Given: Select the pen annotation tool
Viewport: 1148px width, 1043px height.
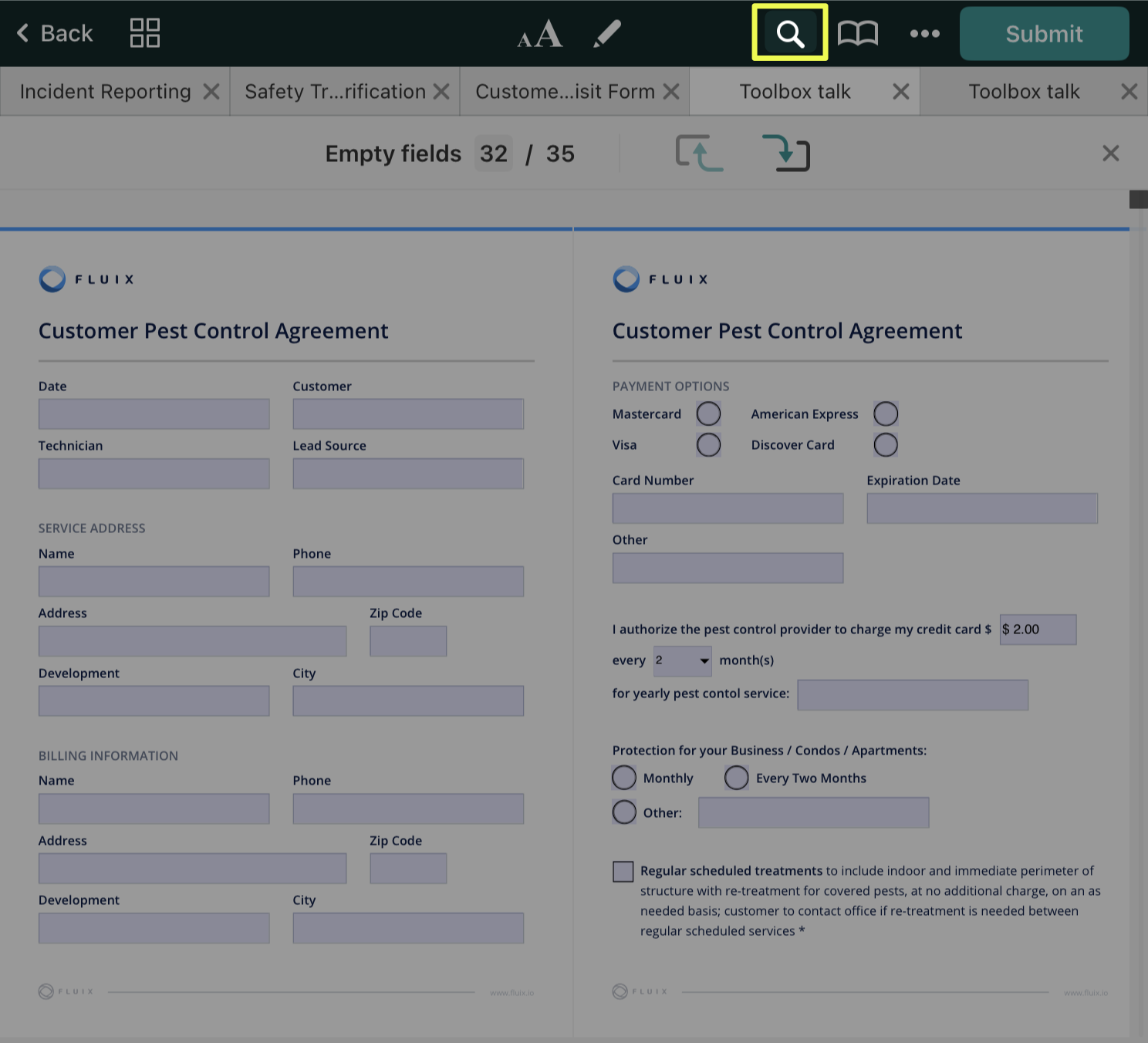Looking at the screenshot, I should coord(607,33).
